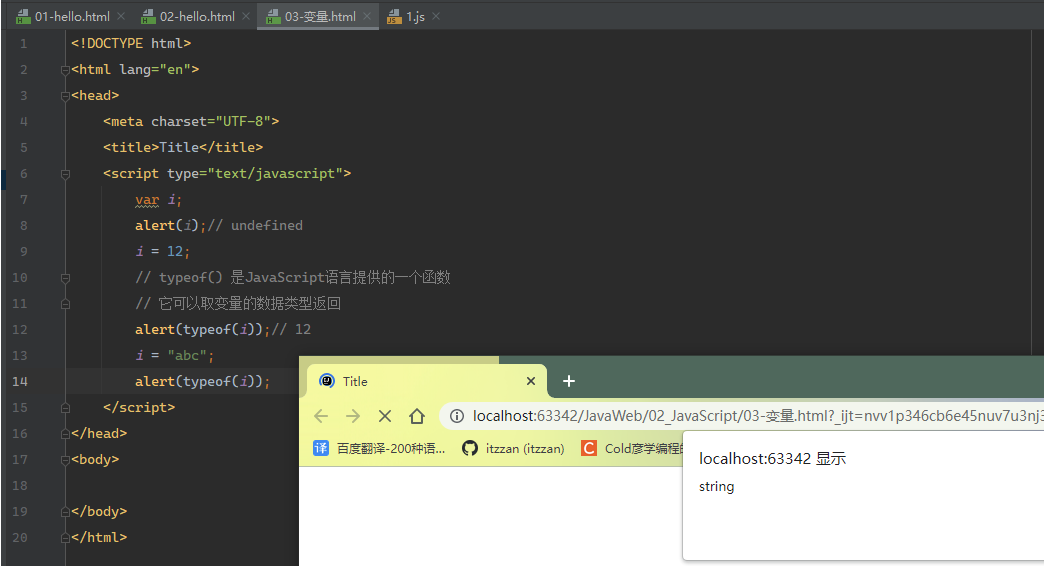Image resolution: width=1044 pixels, height=567 pixels.
Task: Click the 'string' alert message text
Action: point(716,487)
